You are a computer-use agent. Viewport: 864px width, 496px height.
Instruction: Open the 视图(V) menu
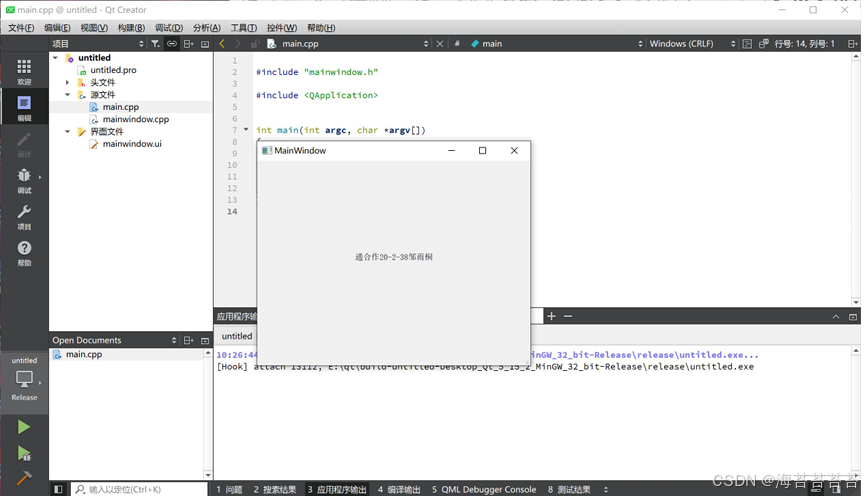(94, 28)
